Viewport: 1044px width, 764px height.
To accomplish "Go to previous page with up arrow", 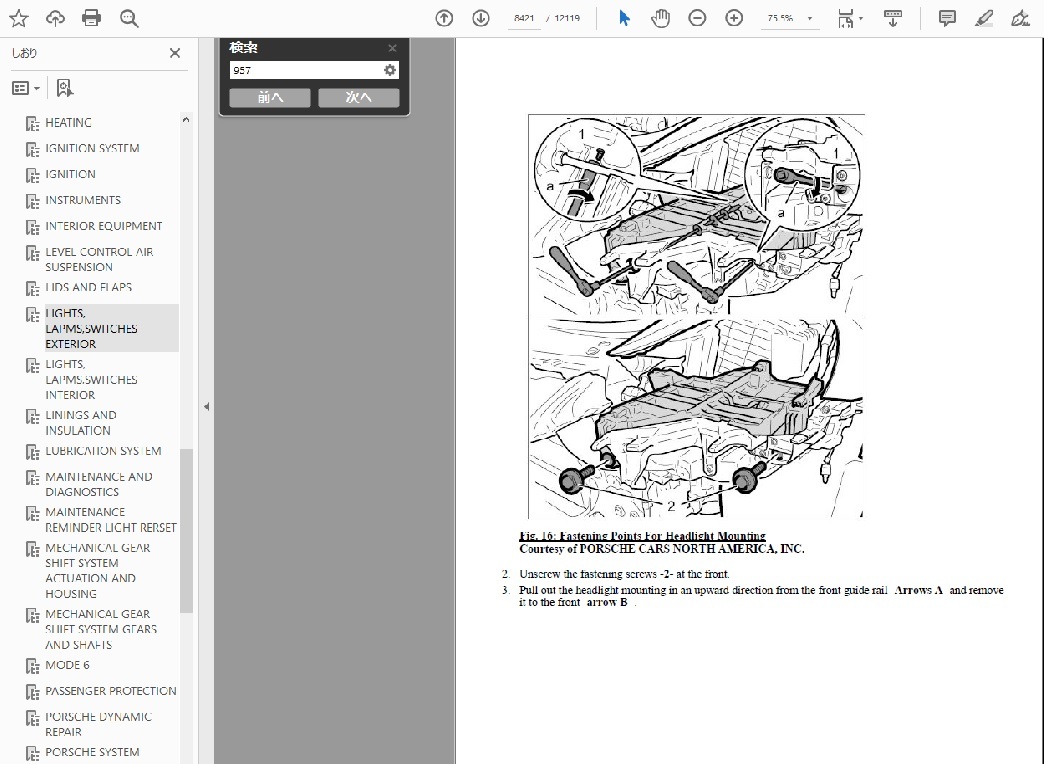I will click(445, 18).
